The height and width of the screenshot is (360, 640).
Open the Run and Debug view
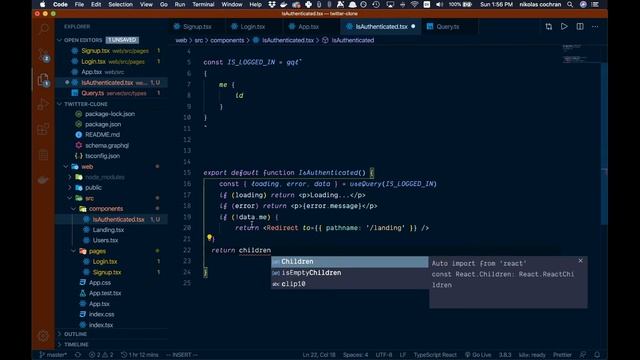click(43, 104)
